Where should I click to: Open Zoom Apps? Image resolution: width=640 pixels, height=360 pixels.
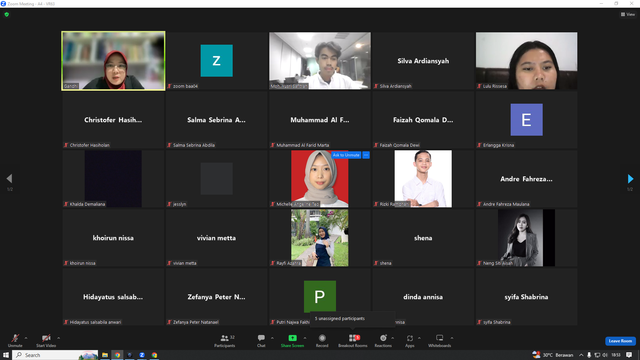[410, 340]
